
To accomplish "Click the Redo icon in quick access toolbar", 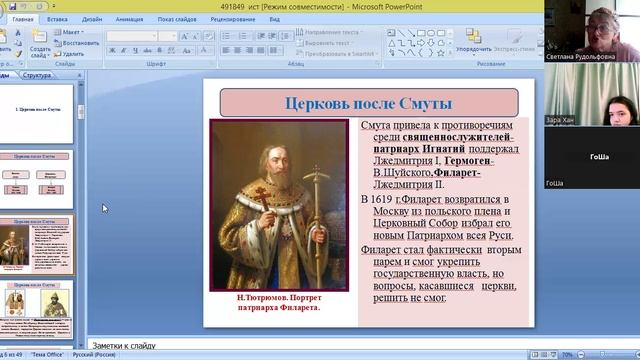I will (40, 7).
